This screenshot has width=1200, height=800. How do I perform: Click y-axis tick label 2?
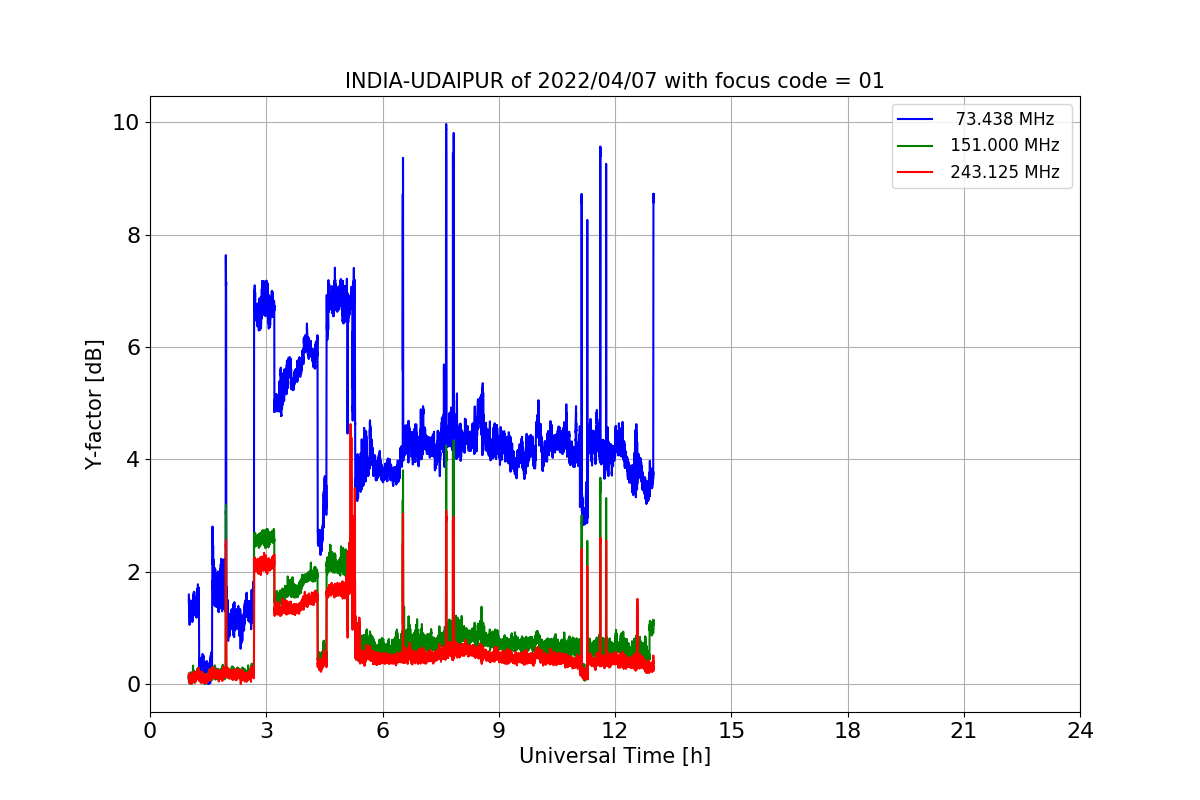click(132, 572)
